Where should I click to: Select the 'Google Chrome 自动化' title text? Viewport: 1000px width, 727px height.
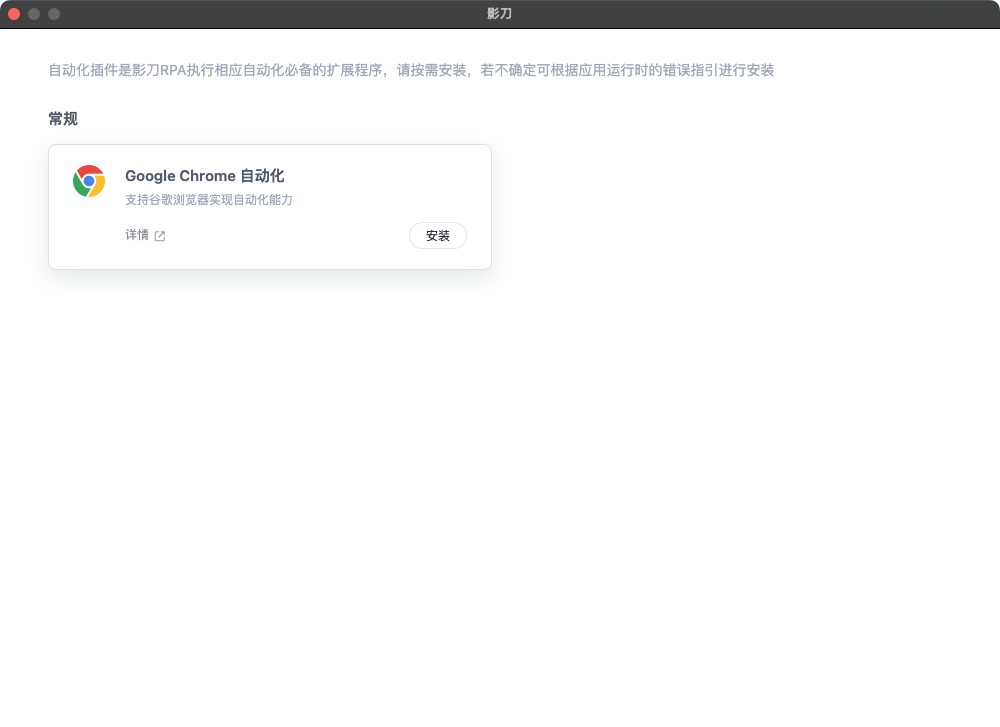point(204,175)
